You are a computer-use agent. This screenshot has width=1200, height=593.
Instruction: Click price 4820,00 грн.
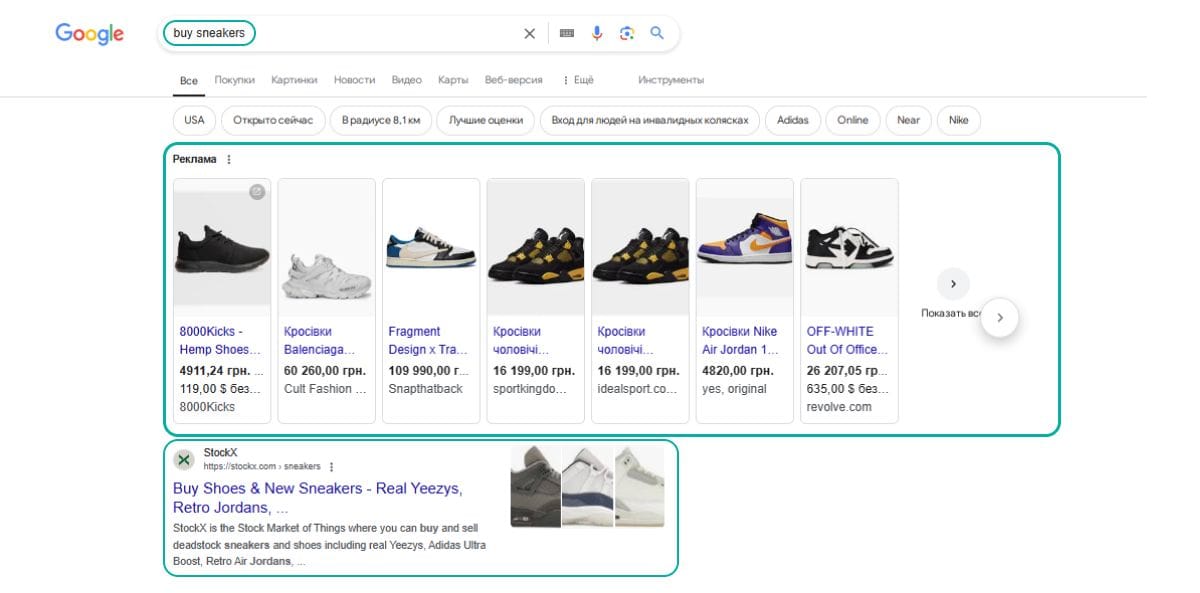pos(739,370)
